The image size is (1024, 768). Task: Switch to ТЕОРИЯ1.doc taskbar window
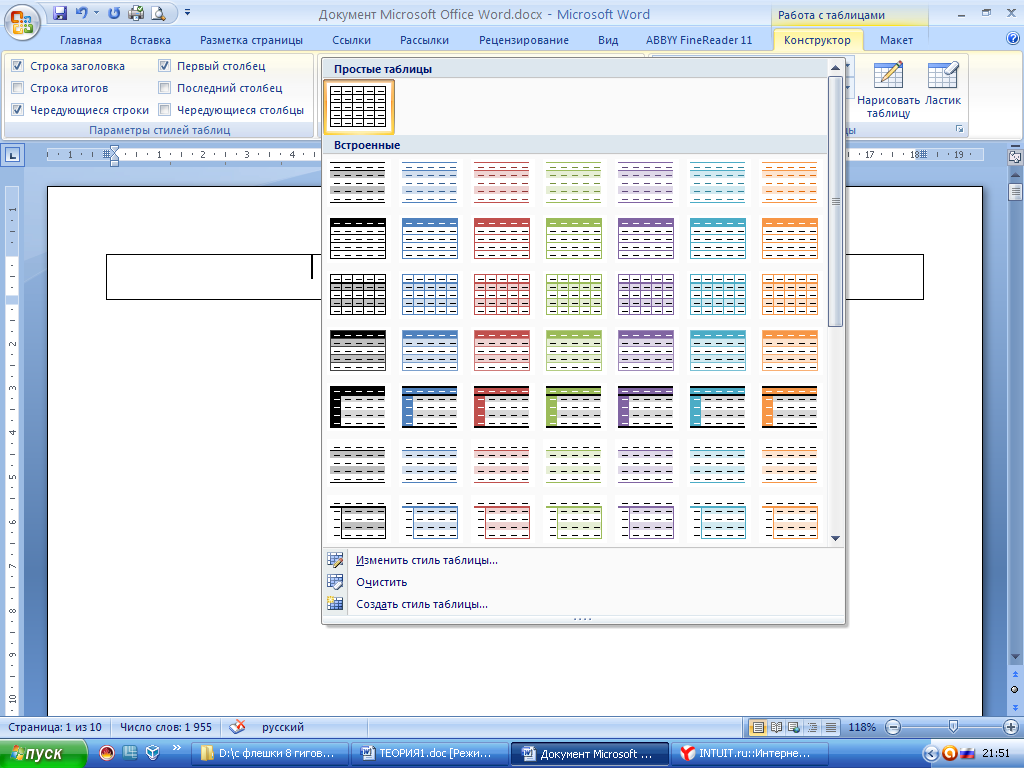[x=429, y=753]
